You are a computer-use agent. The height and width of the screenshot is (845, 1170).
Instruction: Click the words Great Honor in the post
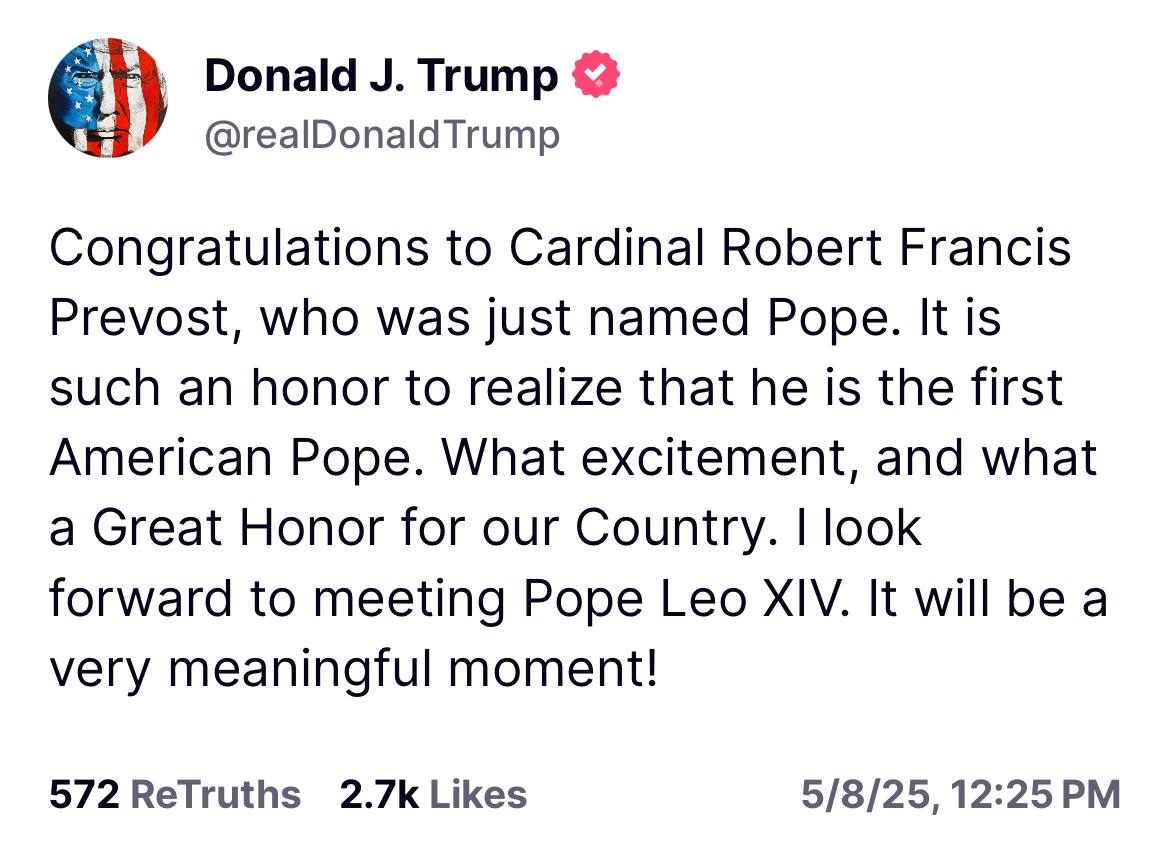point(238,528)
